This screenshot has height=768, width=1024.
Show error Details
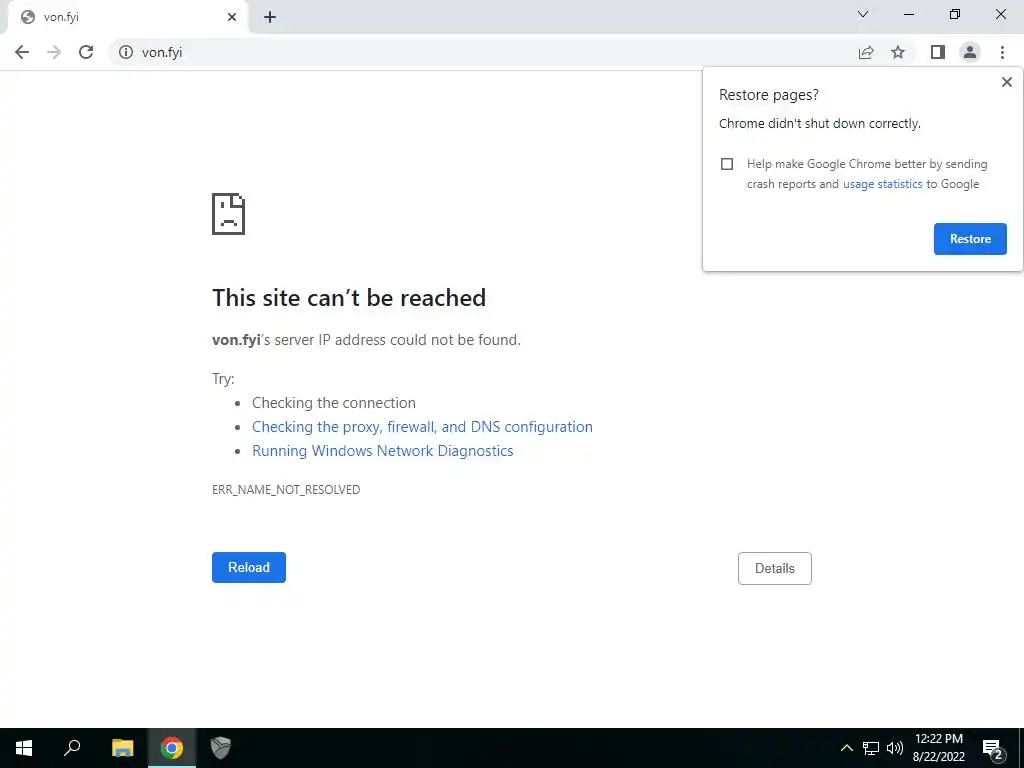775,568
